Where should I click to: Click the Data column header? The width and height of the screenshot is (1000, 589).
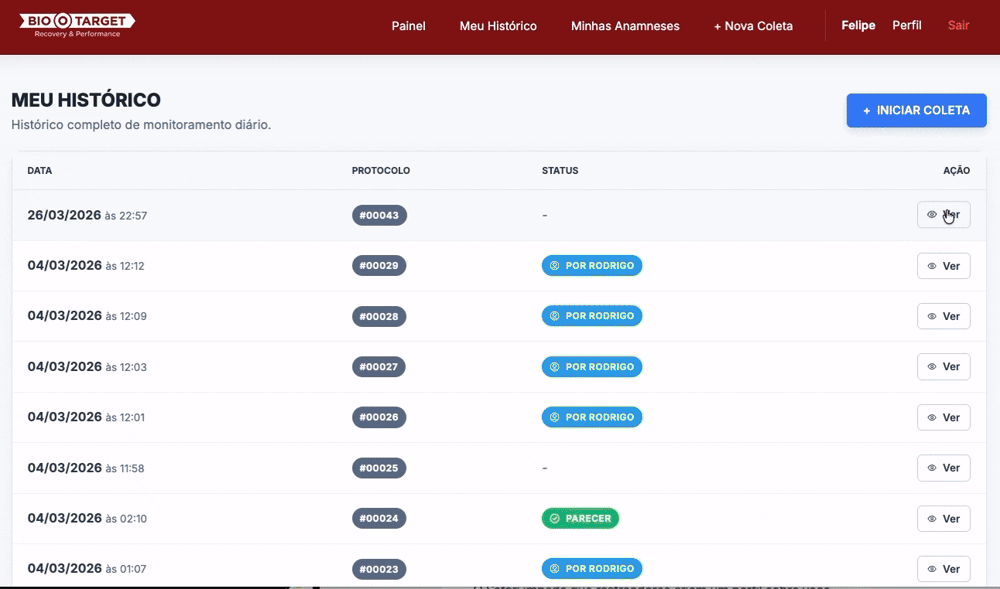tap(40, 171)
